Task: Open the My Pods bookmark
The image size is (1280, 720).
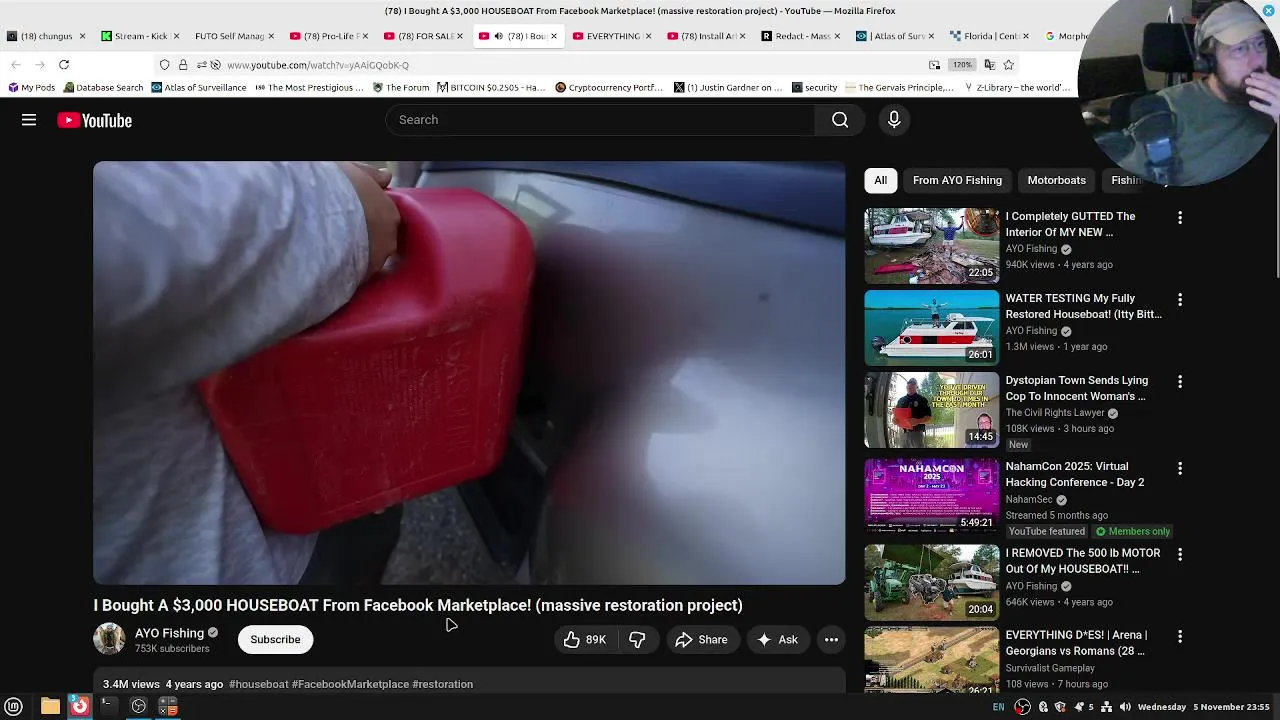Action: point(31,87)
